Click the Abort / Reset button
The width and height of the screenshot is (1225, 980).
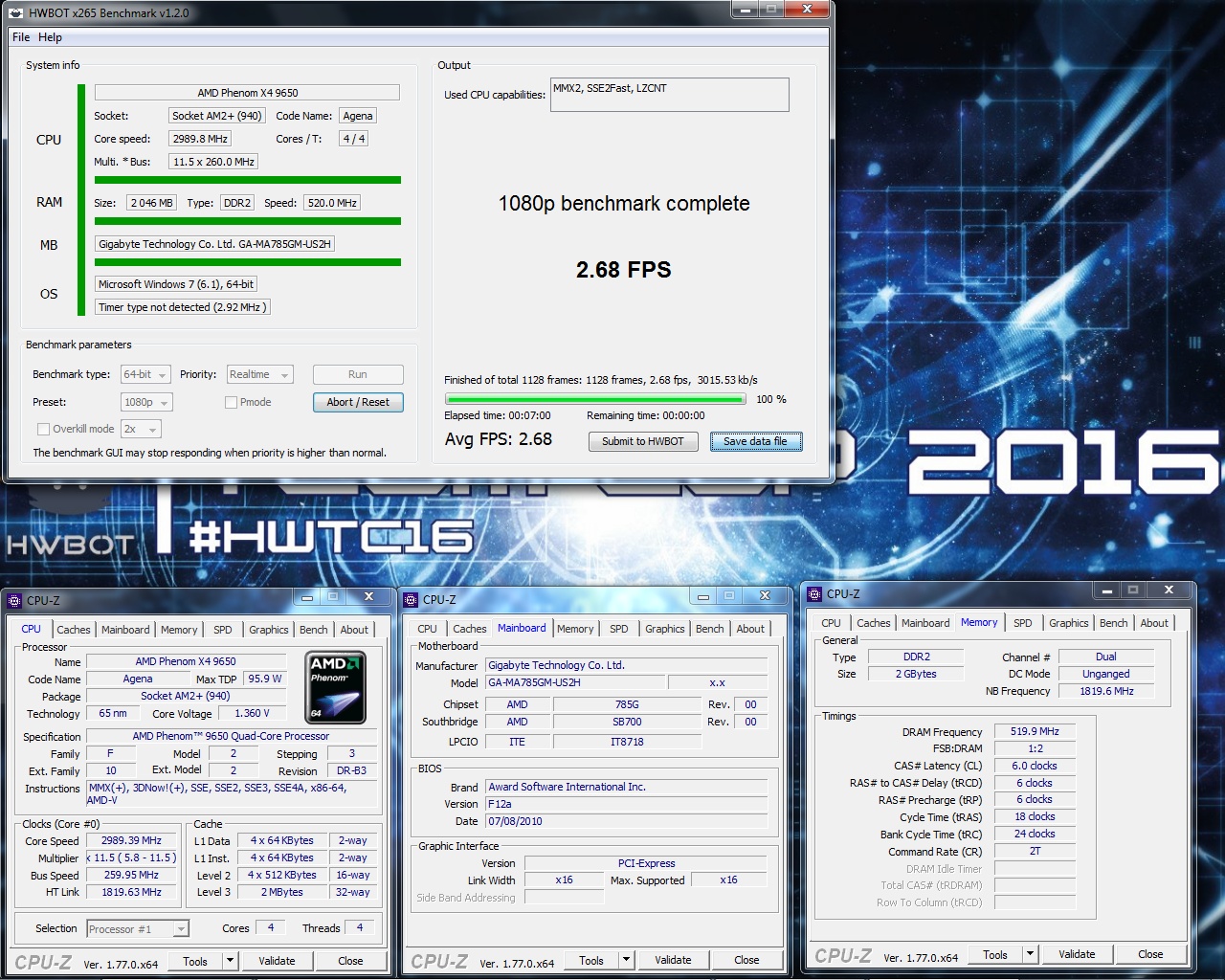click(x=358, y=402)
